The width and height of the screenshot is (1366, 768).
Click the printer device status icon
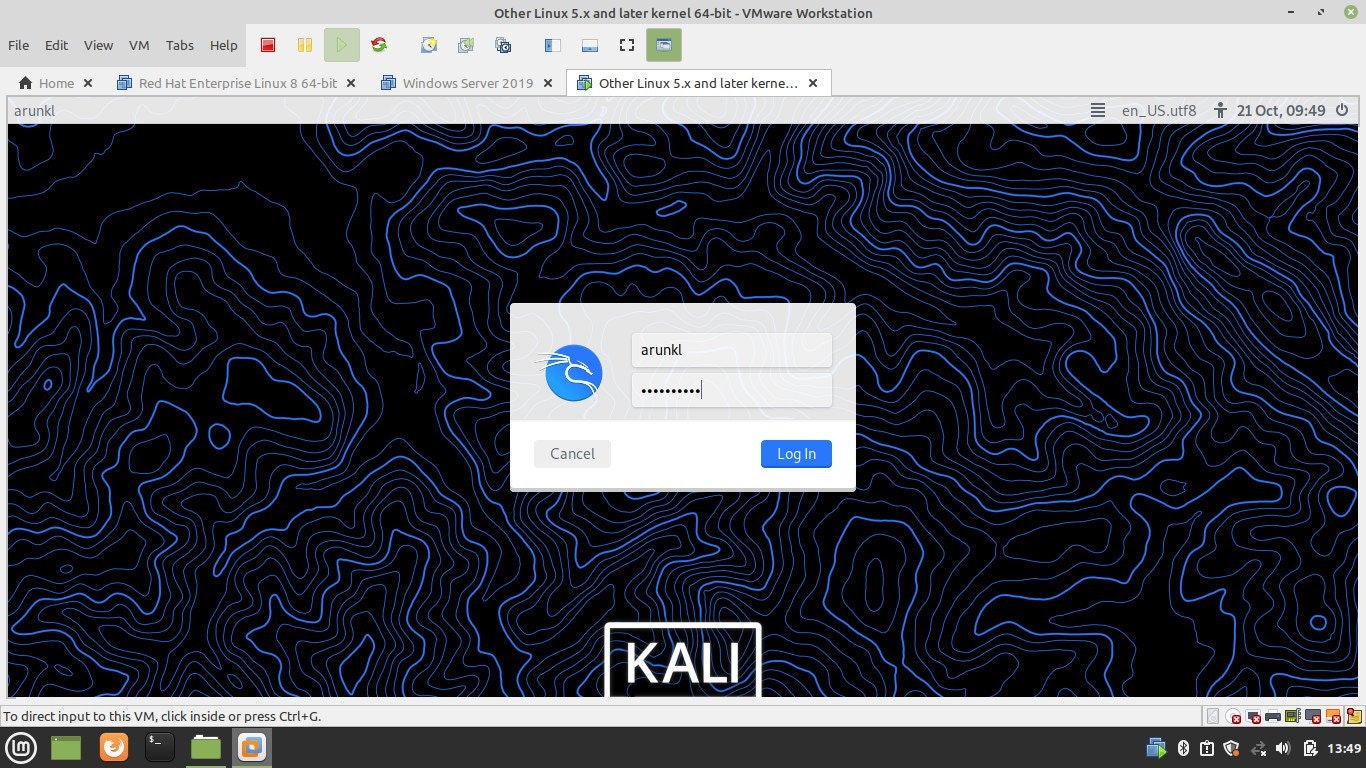coord(1273,716)
